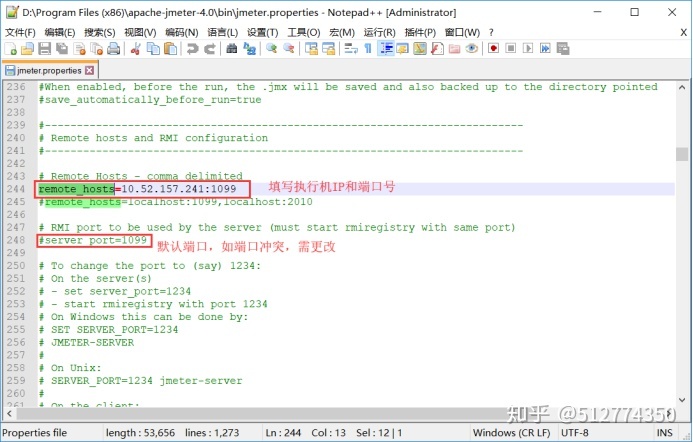
Task: Open the 设置(T) menu
Action: pyautogui.click(x=263, y=32)
